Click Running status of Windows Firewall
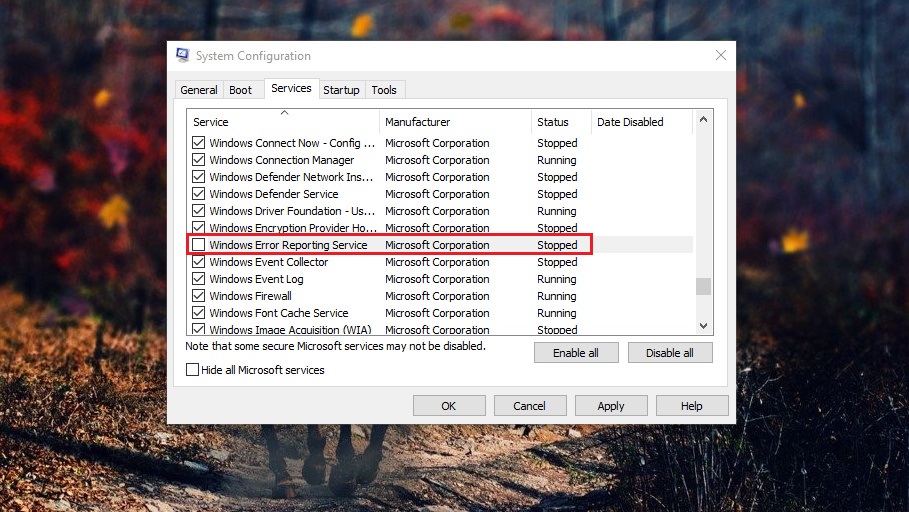The height and width of the screenshot is (512, 909). (557, 296)
